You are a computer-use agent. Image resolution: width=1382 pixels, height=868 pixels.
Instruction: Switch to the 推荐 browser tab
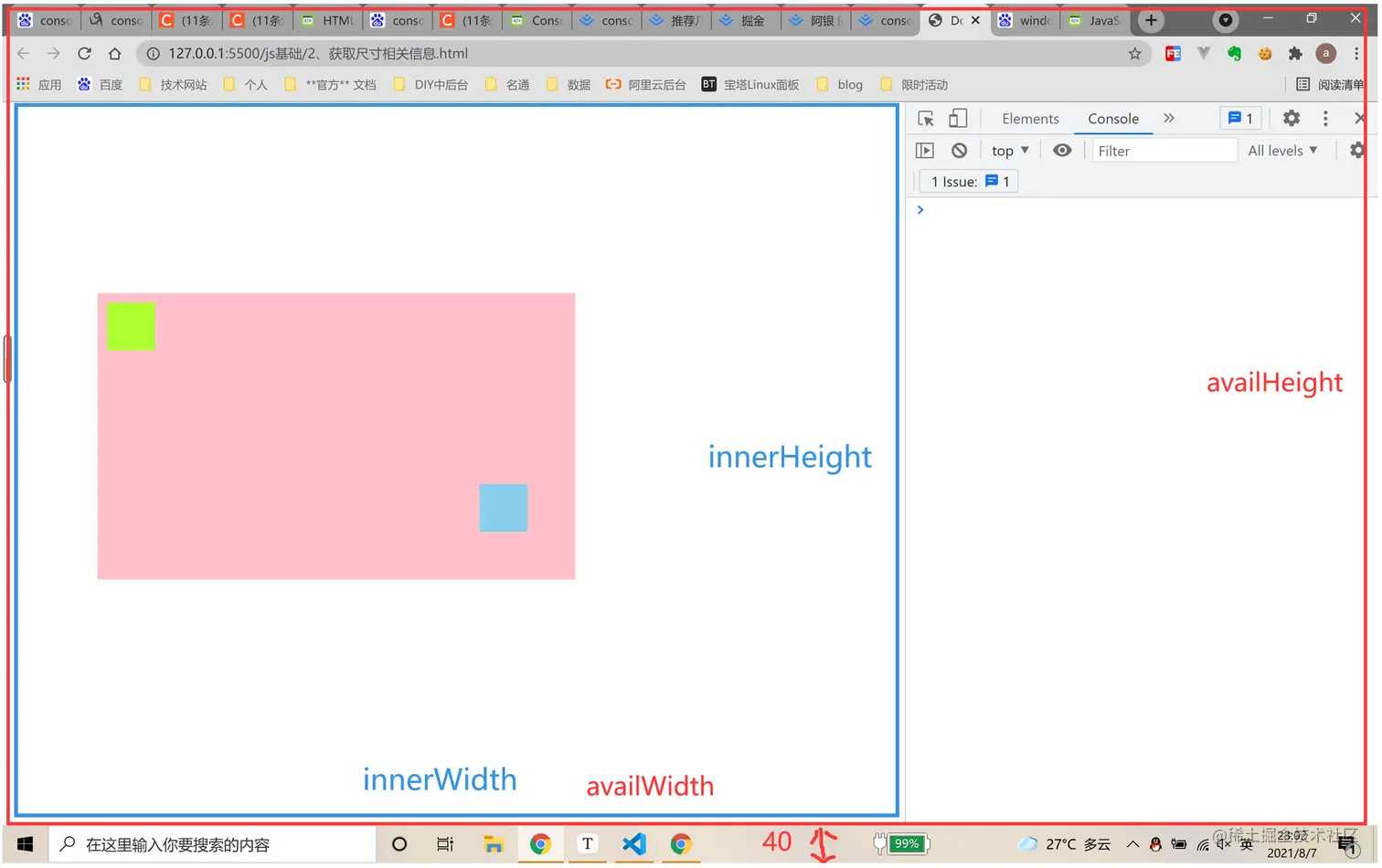[x=676, y=20]
